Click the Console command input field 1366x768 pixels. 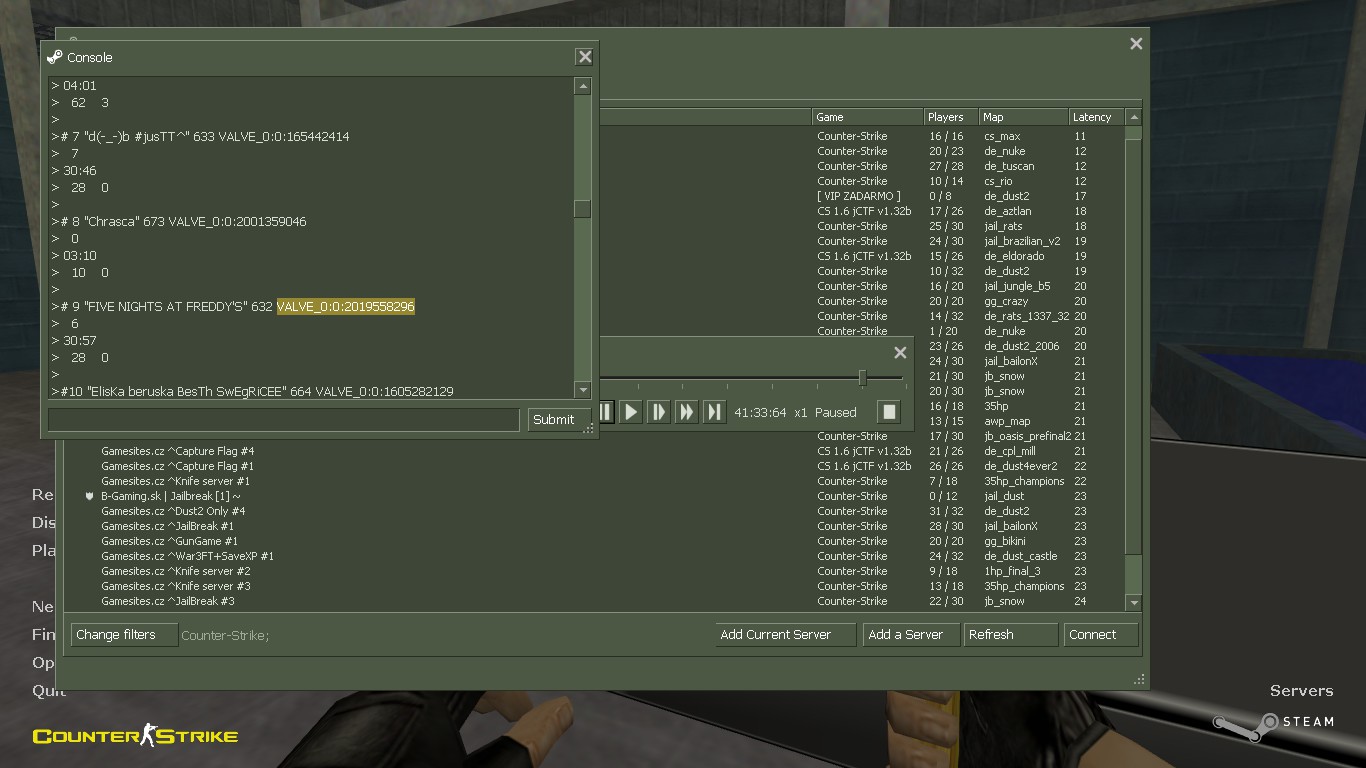[x=284, y=420]
